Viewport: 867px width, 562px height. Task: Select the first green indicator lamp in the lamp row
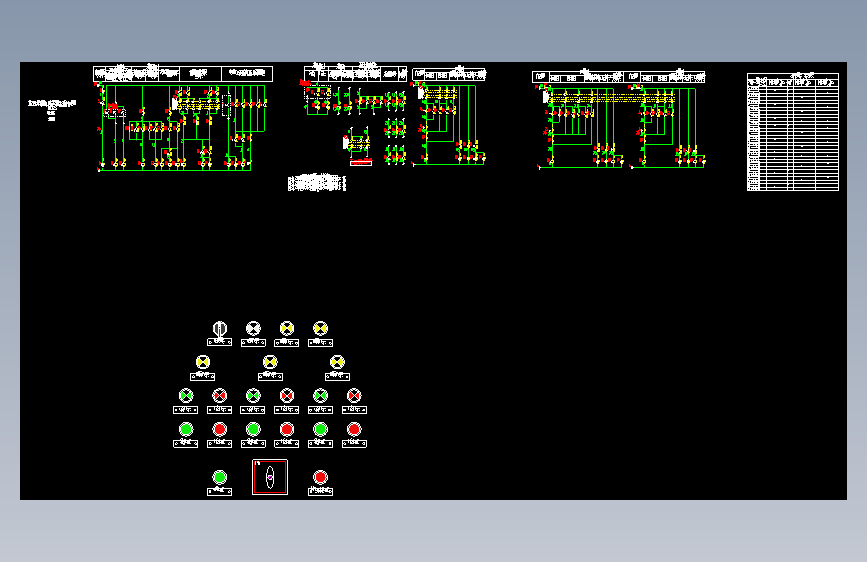click(186, 396)
